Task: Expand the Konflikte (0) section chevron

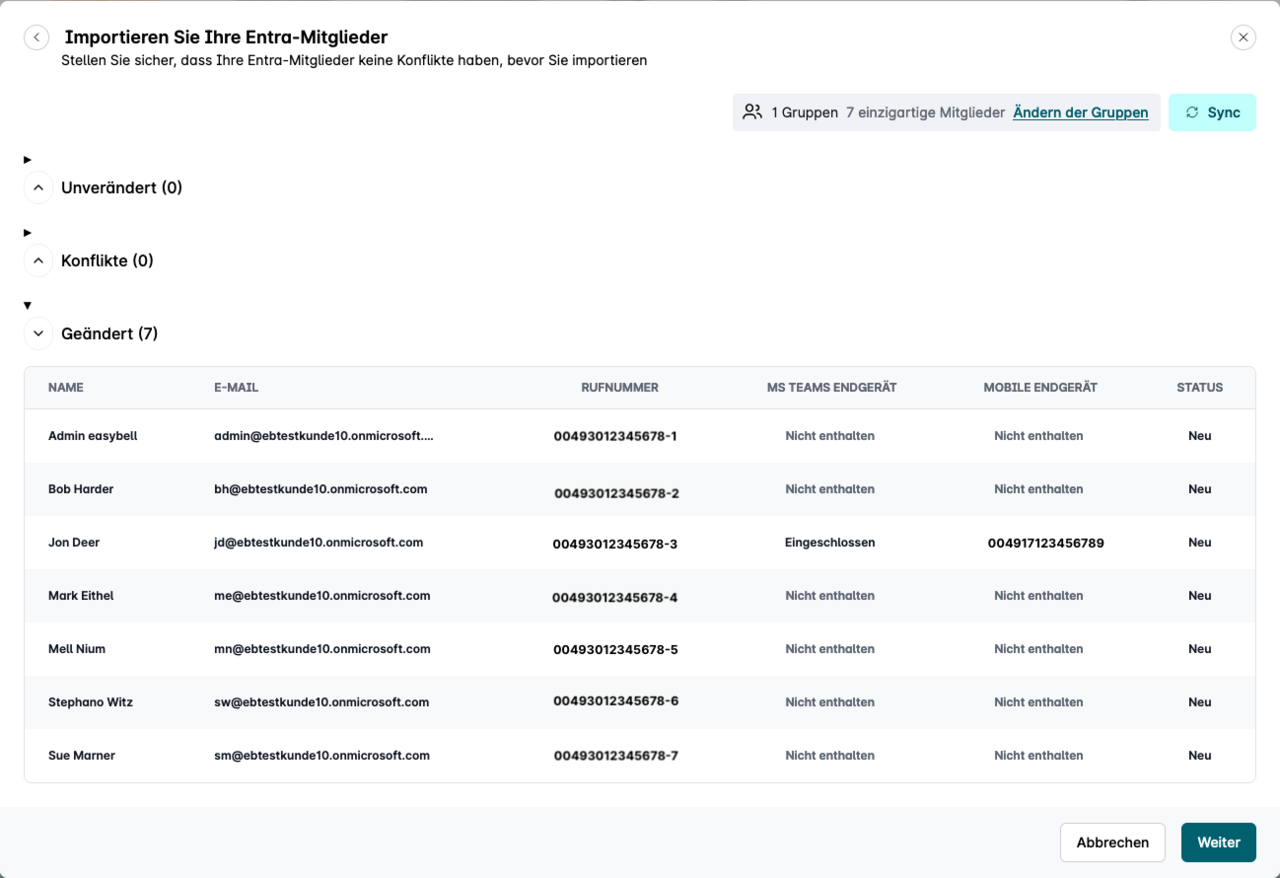Action: (x=38, y=261)
